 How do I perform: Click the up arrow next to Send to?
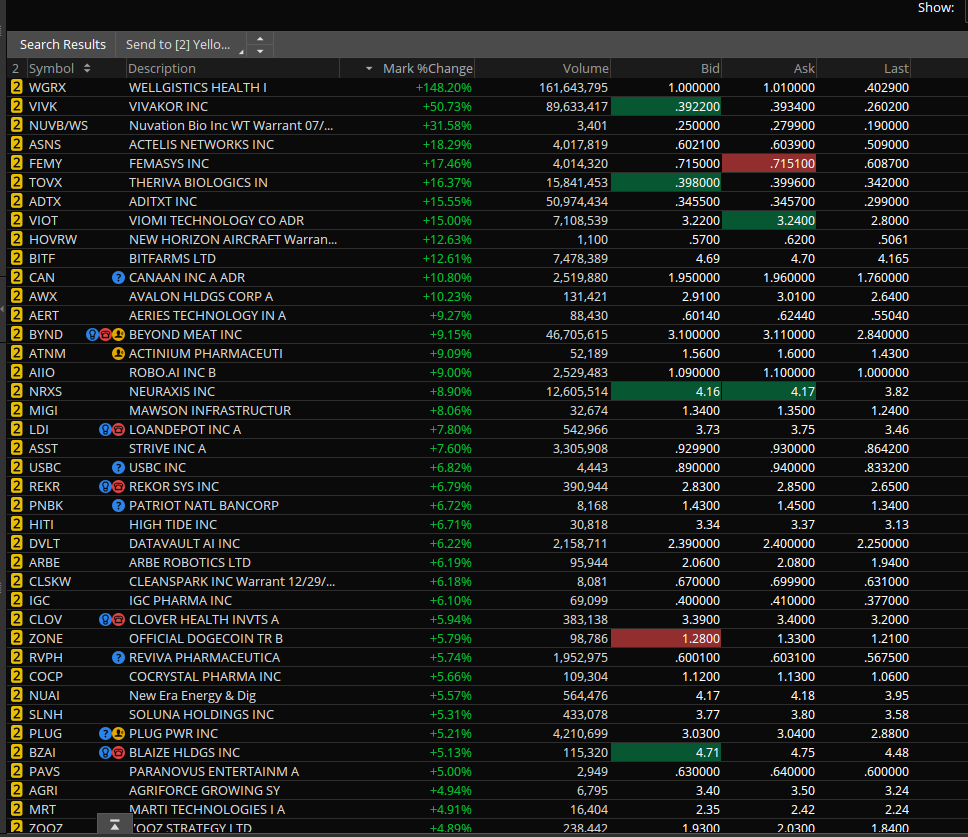(x=260, y=38)
